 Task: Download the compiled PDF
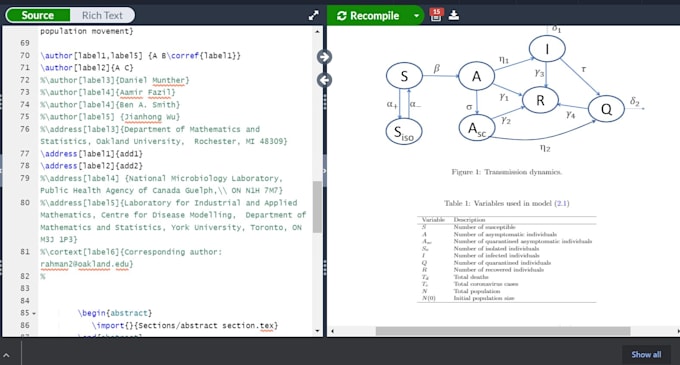(454, 16)
